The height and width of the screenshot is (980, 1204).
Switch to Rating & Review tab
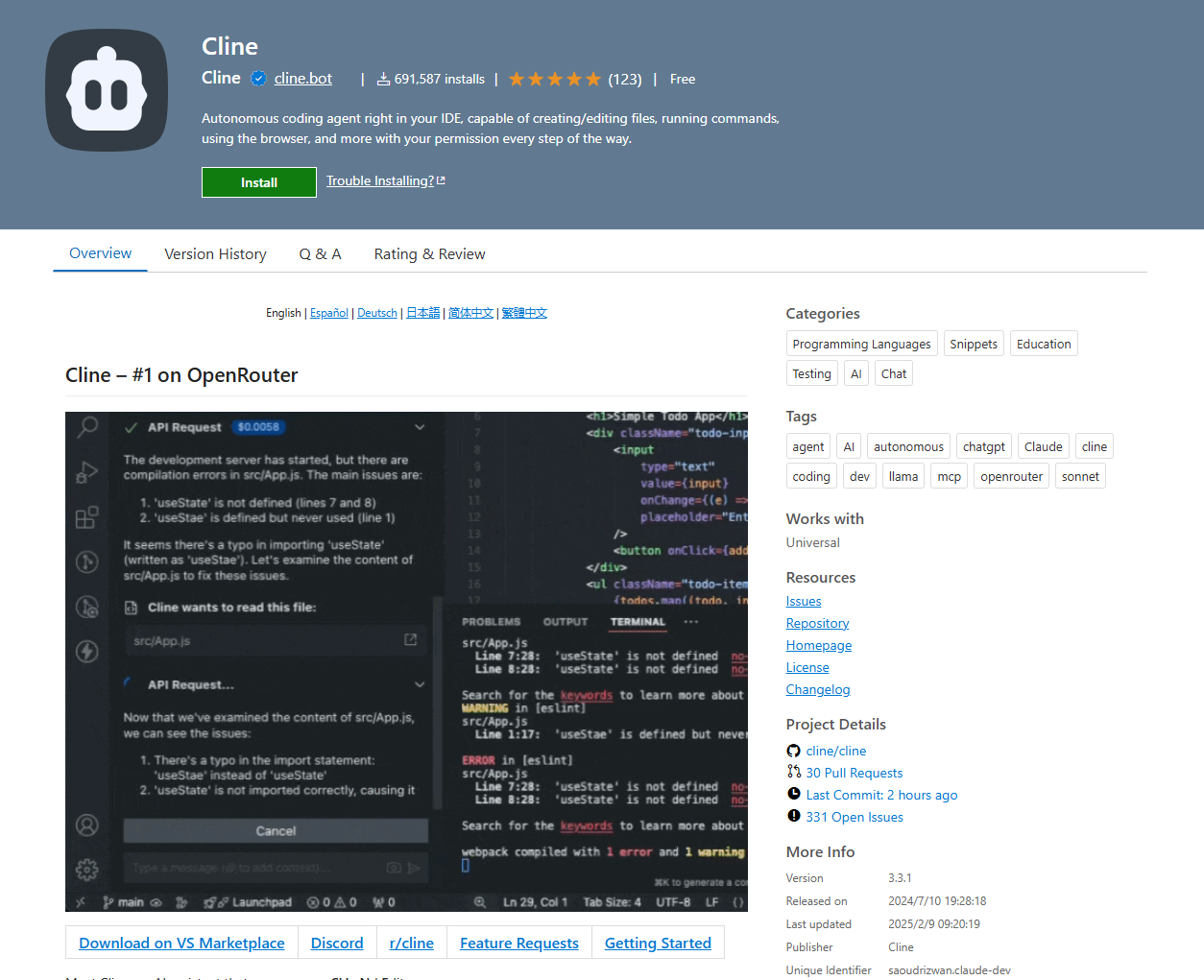[429, 254]
